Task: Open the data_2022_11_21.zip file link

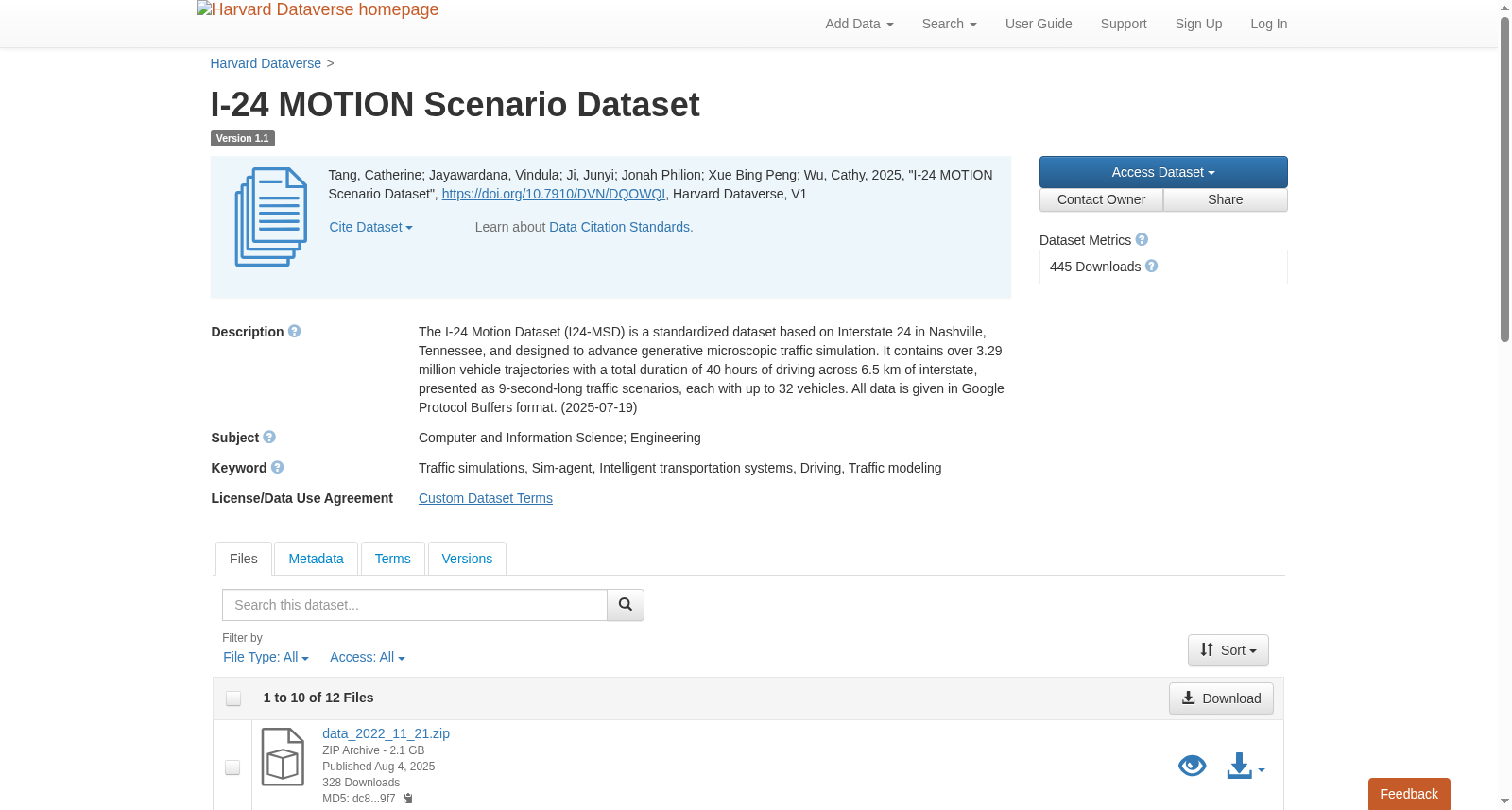Action: tap(386, 733)
